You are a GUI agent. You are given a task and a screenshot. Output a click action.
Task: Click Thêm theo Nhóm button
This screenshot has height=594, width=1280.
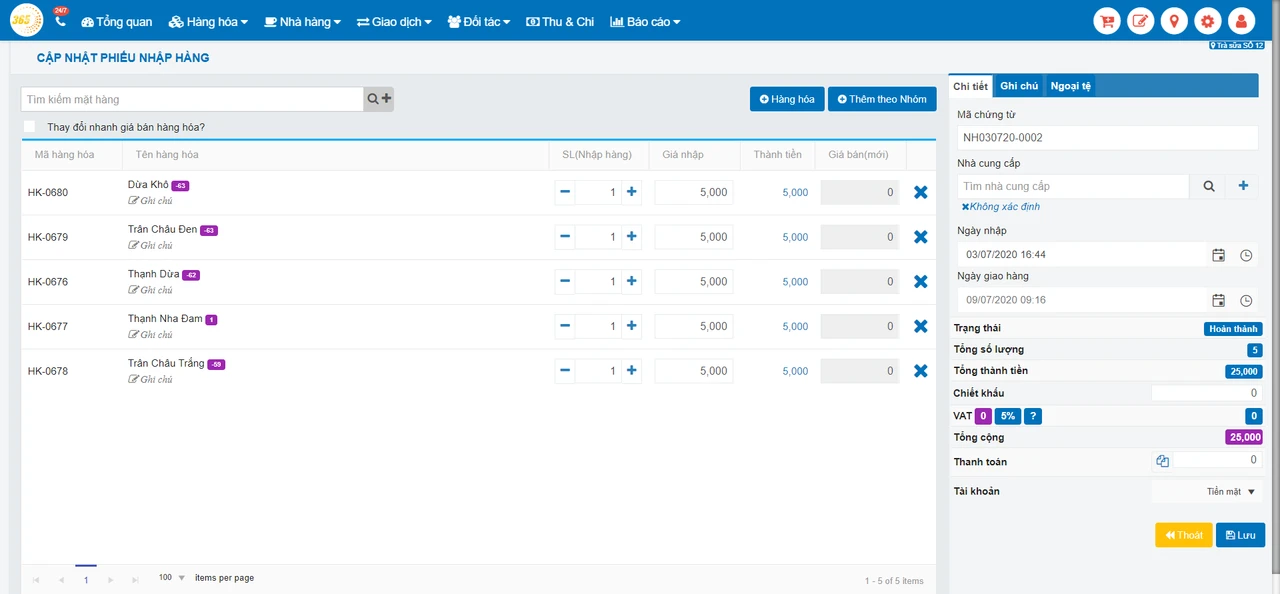(x=882, y=99)
